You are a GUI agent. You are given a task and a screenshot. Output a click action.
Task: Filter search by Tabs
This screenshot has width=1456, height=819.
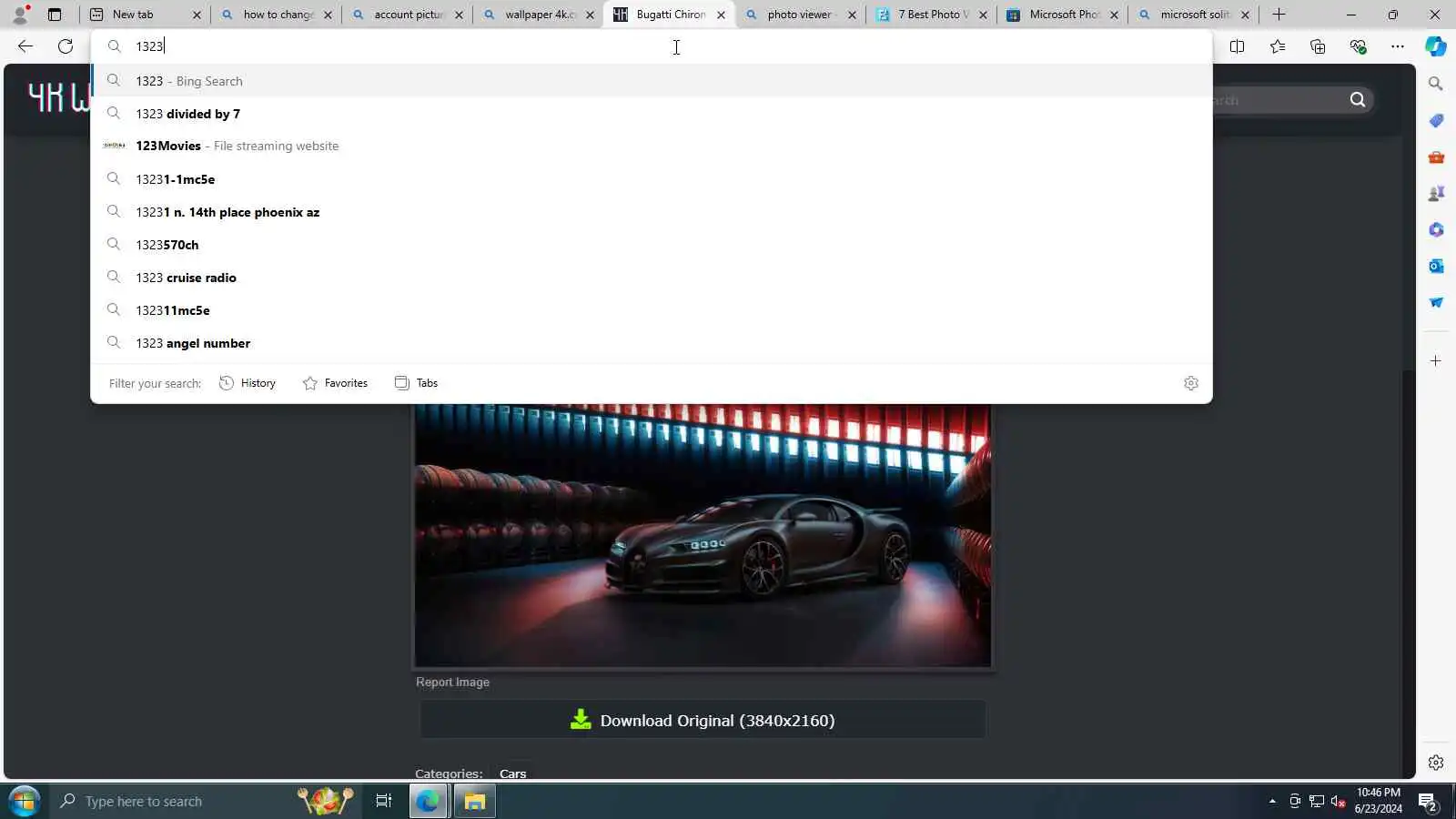coord(416,383)
